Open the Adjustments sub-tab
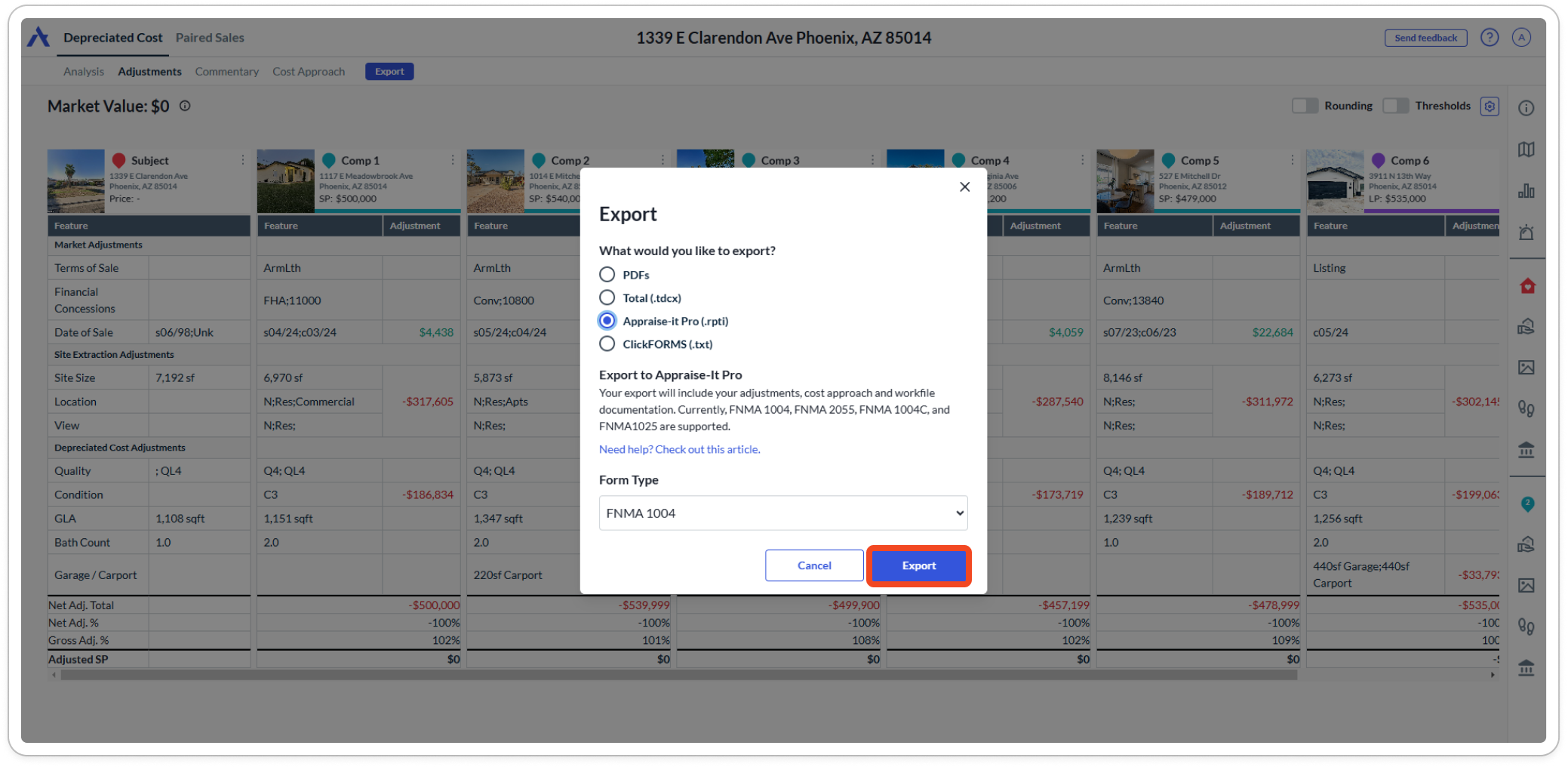The image size is (1568, 767). [x=149, y=72]
